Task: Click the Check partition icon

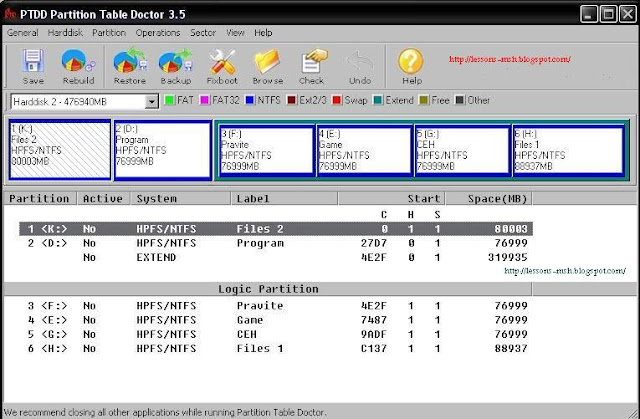Action: tap(313, 61)
